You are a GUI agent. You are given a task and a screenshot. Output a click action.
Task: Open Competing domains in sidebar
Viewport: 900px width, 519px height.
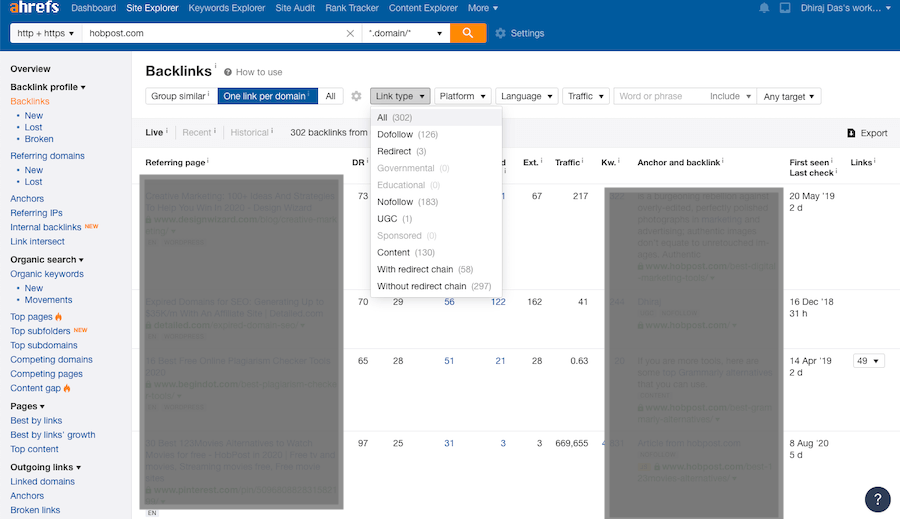pos(51,359)
